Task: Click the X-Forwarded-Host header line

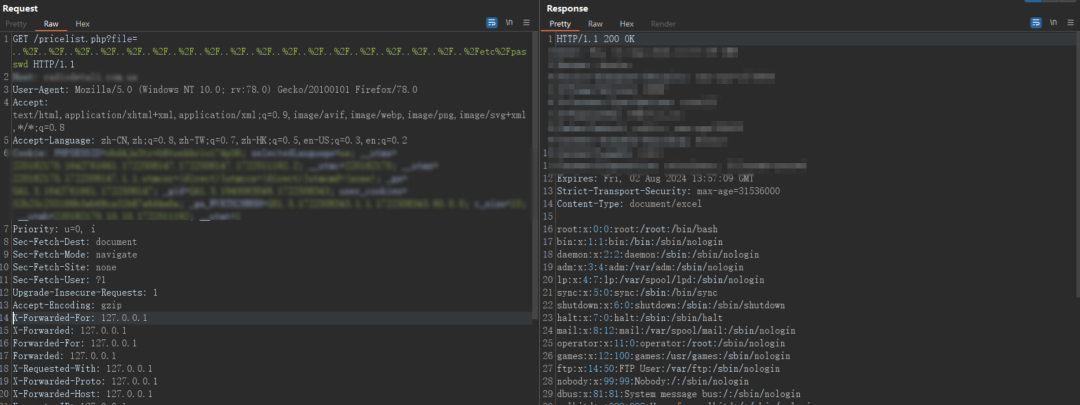Action: [x=83, y=394]
